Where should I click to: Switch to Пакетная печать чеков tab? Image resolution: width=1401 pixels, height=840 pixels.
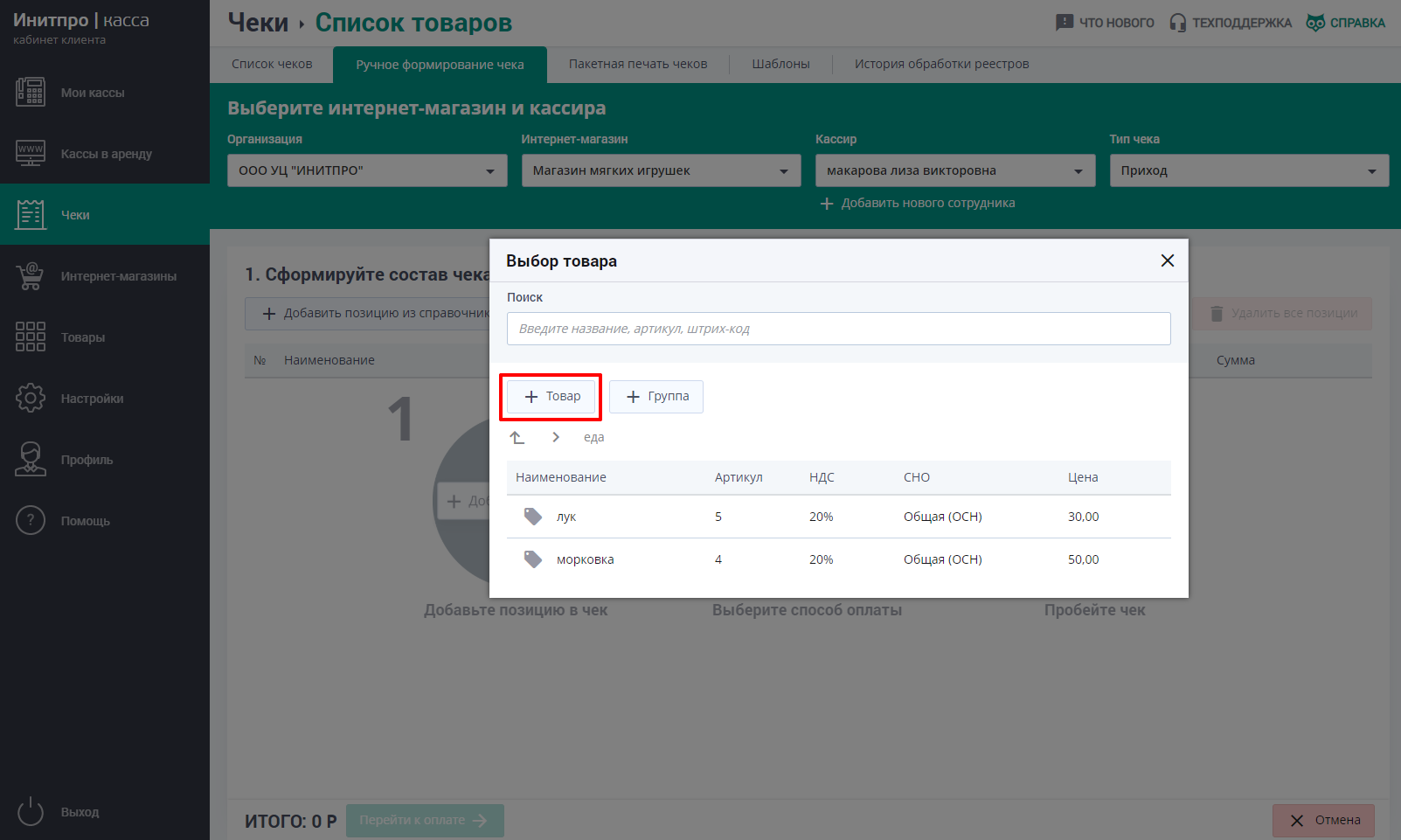coord(638,64)
